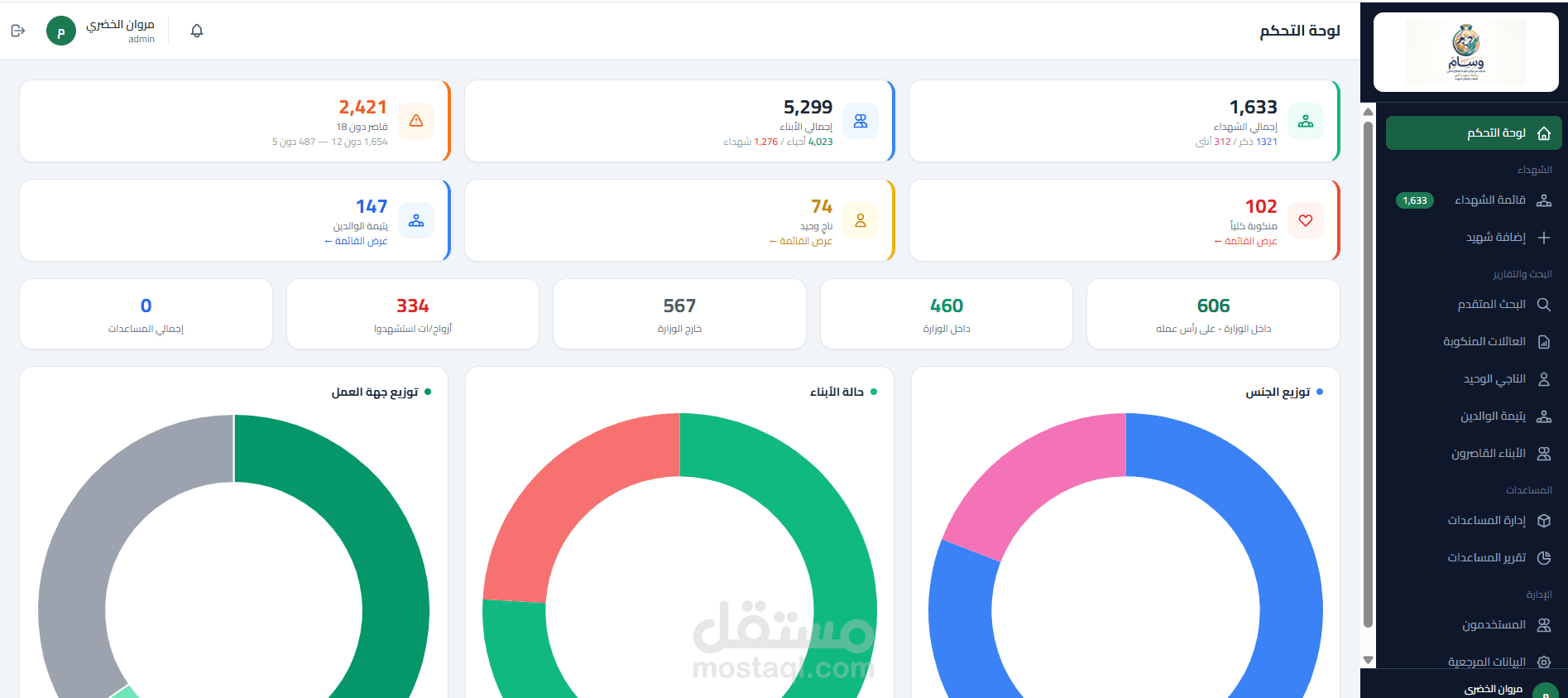1568x698 pixels.
Task: Click عرض القائمة link under ناج وحيد
Action: 801,241
